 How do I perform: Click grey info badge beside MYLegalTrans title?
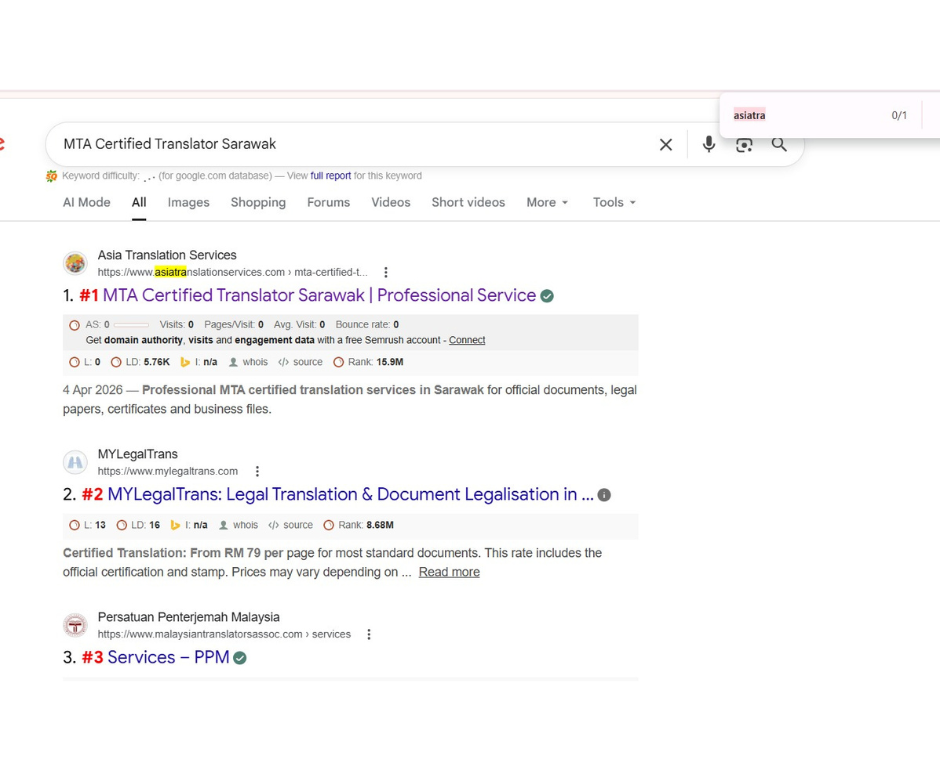pyautogui.click(x=604, y=495)
